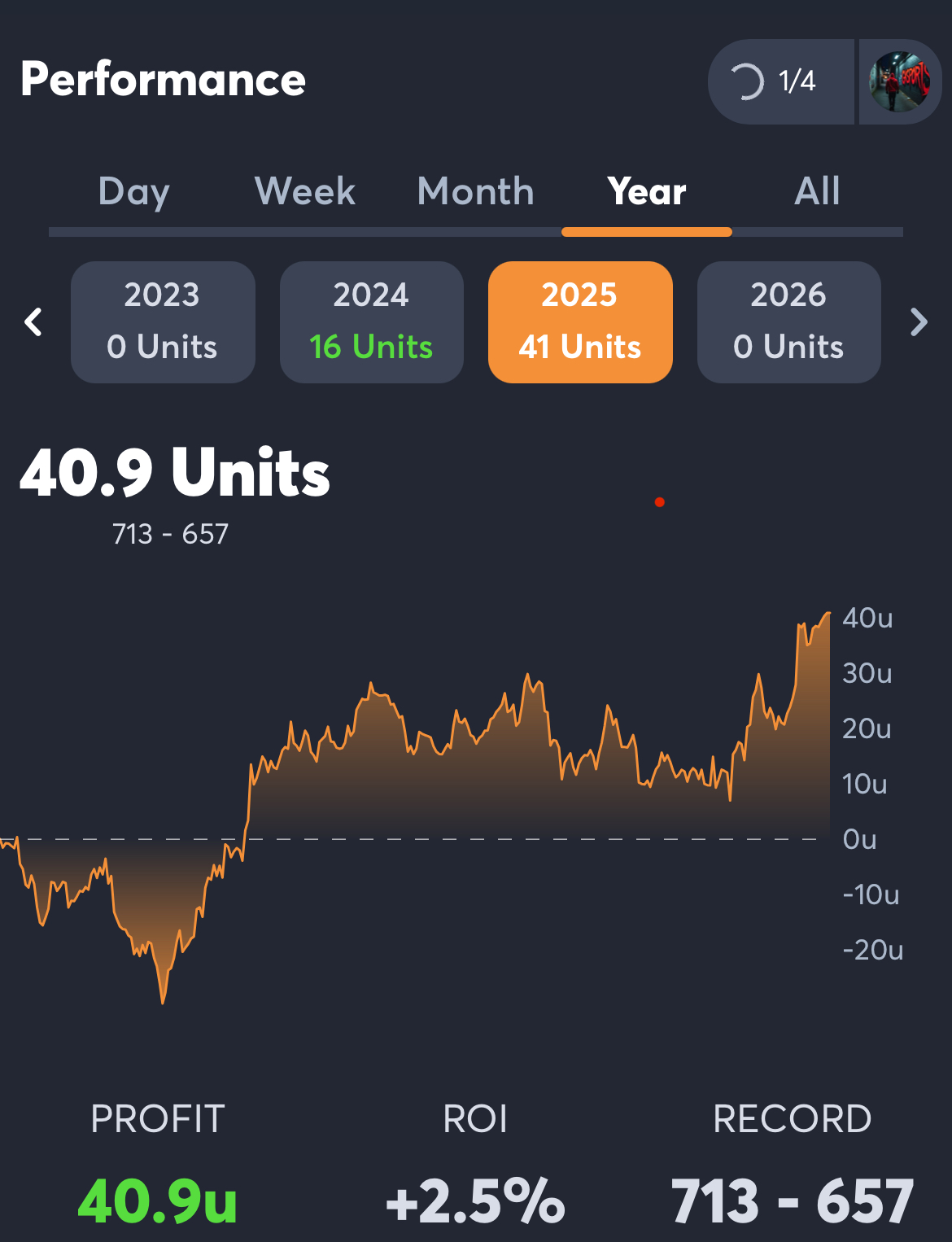Select the highlighted 2025 41 Units card
The image size is (952, 1242).
[580, 322]
